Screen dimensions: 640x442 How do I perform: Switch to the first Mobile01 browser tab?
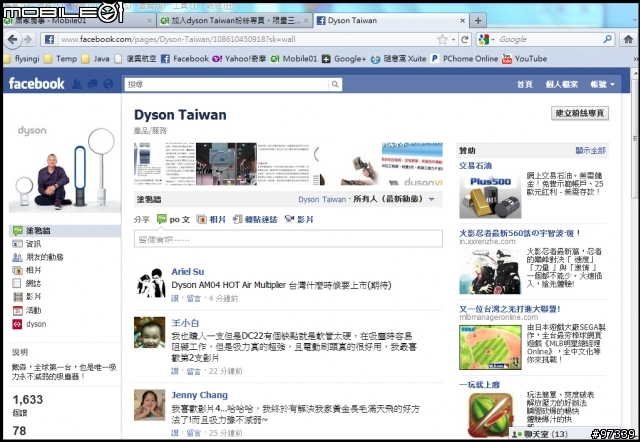(78, 20)
